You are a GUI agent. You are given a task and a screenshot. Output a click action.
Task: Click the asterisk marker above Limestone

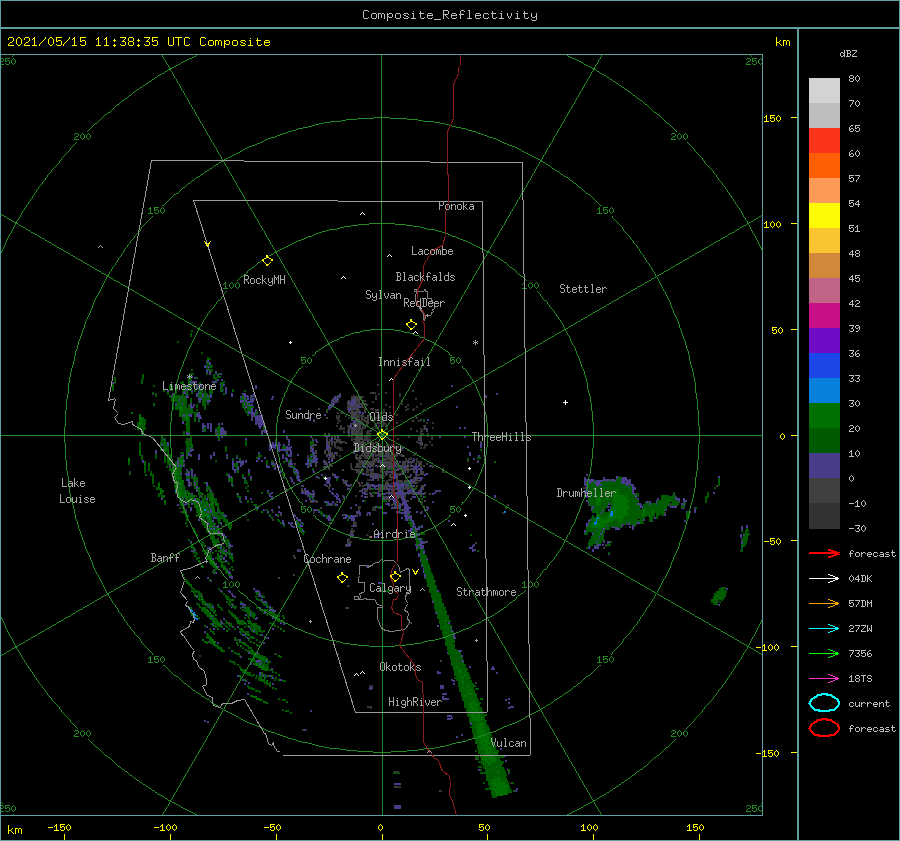pos(190,377)
